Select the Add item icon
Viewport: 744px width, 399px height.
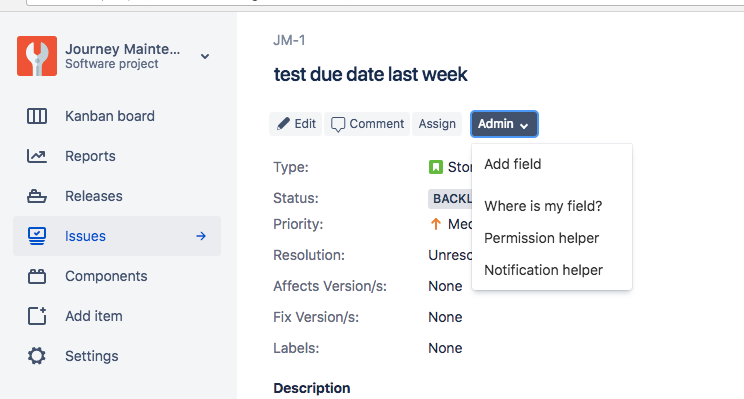[x=37, y=316]
